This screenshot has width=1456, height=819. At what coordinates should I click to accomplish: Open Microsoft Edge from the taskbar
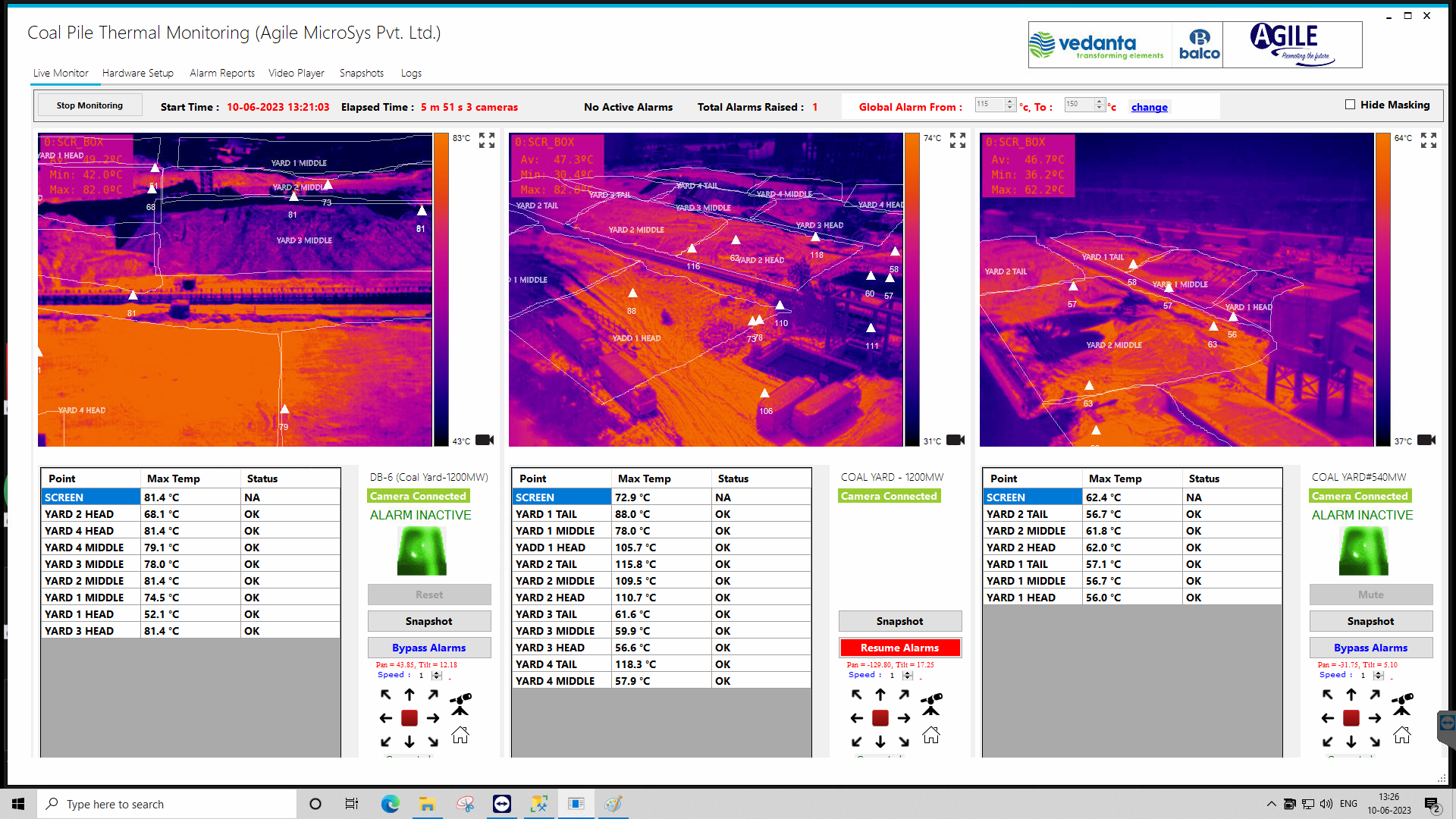point(390,804)
